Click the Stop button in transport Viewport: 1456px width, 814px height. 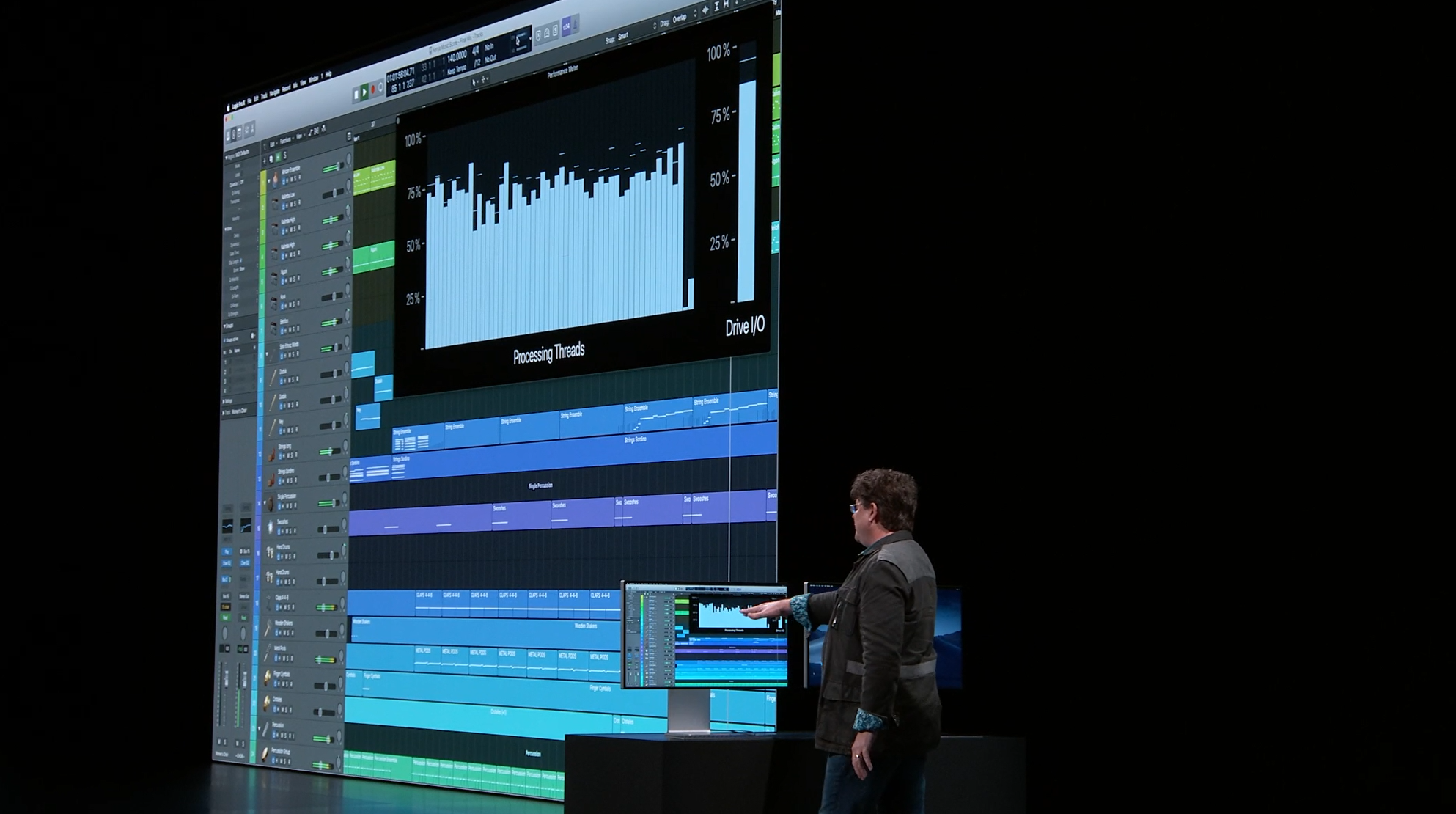(x=356, y=95)
